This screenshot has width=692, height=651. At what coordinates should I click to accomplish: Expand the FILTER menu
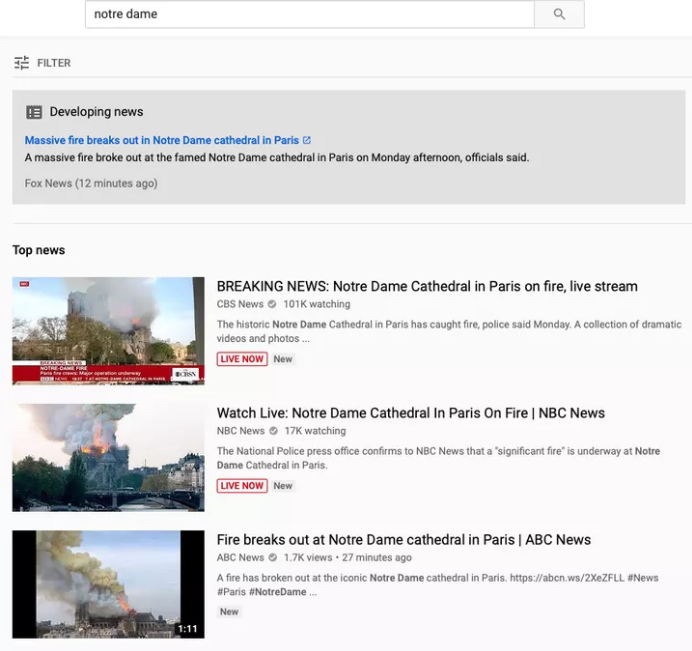click(54, 63)
